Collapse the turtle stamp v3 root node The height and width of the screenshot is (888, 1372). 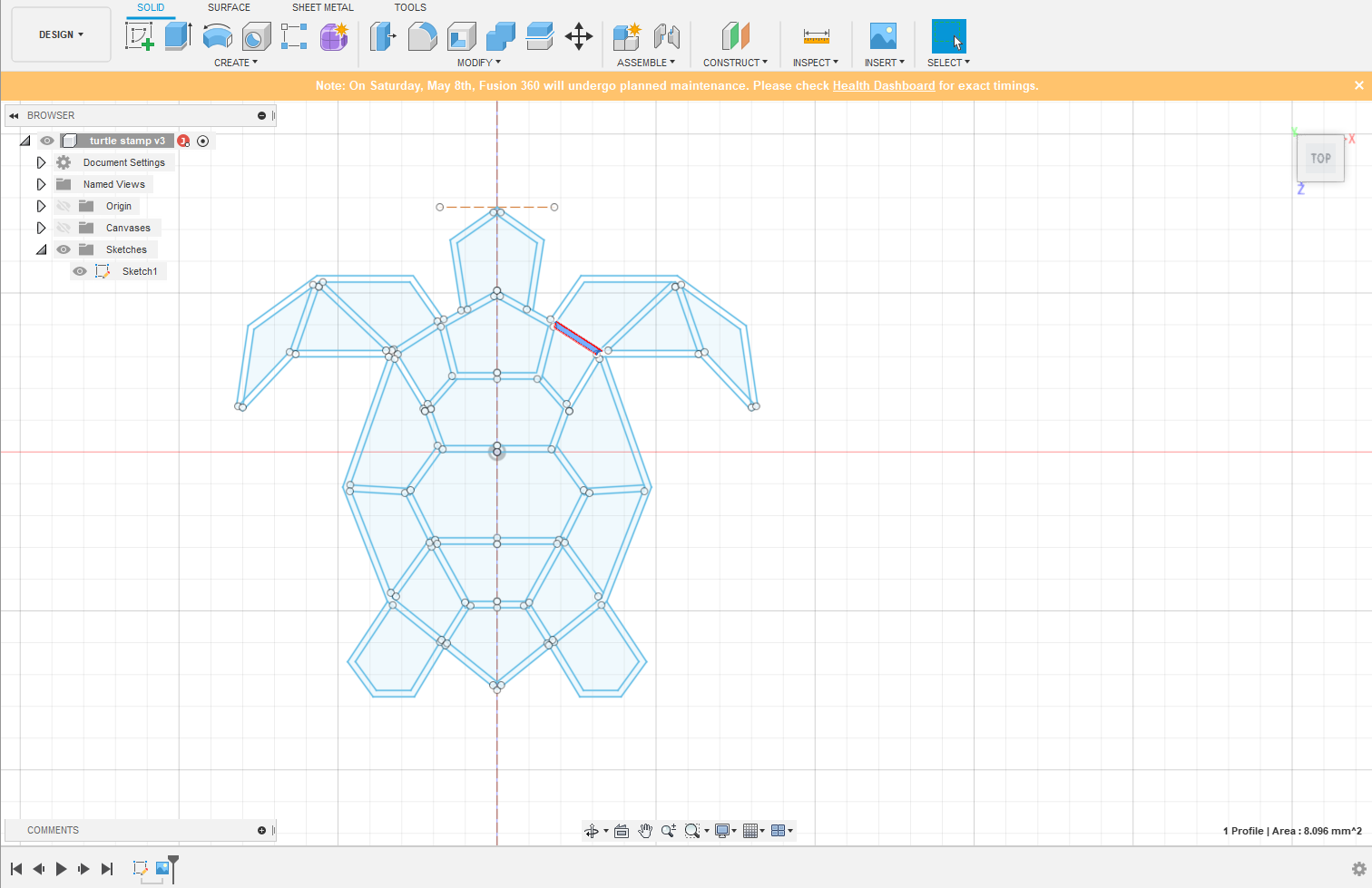pyautogui.click(x=25, y=141)
